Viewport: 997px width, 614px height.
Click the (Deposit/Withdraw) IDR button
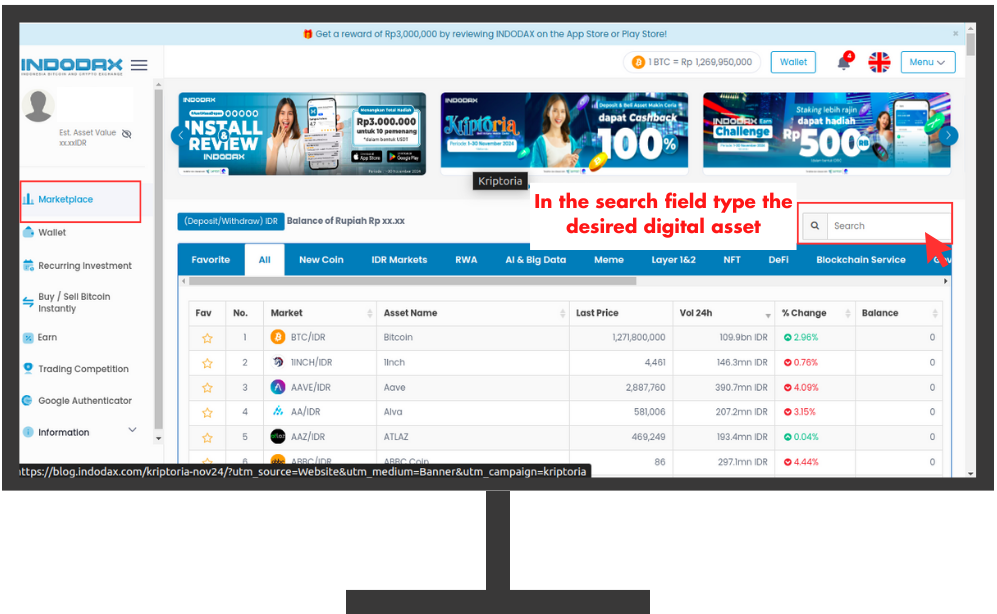pos(231,221)
